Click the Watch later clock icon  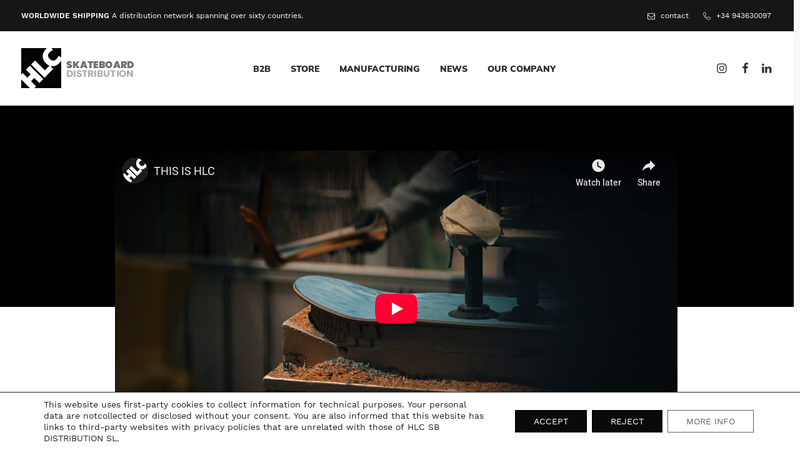point(598,166)
